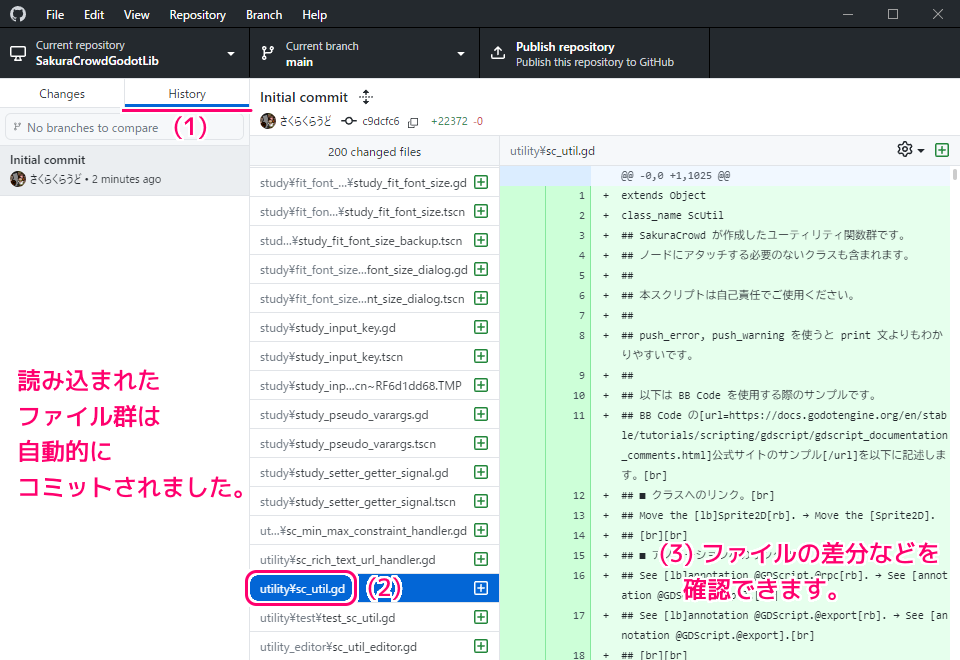Viewport: 960px width, 660px height.
Task: Open the Repository menu
Action: point(197,15)
